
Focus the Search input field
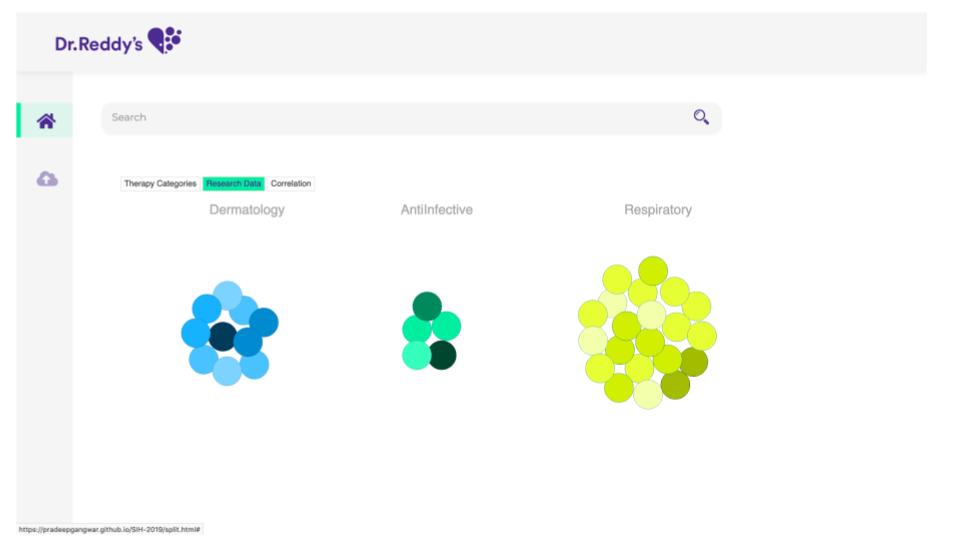400,118
